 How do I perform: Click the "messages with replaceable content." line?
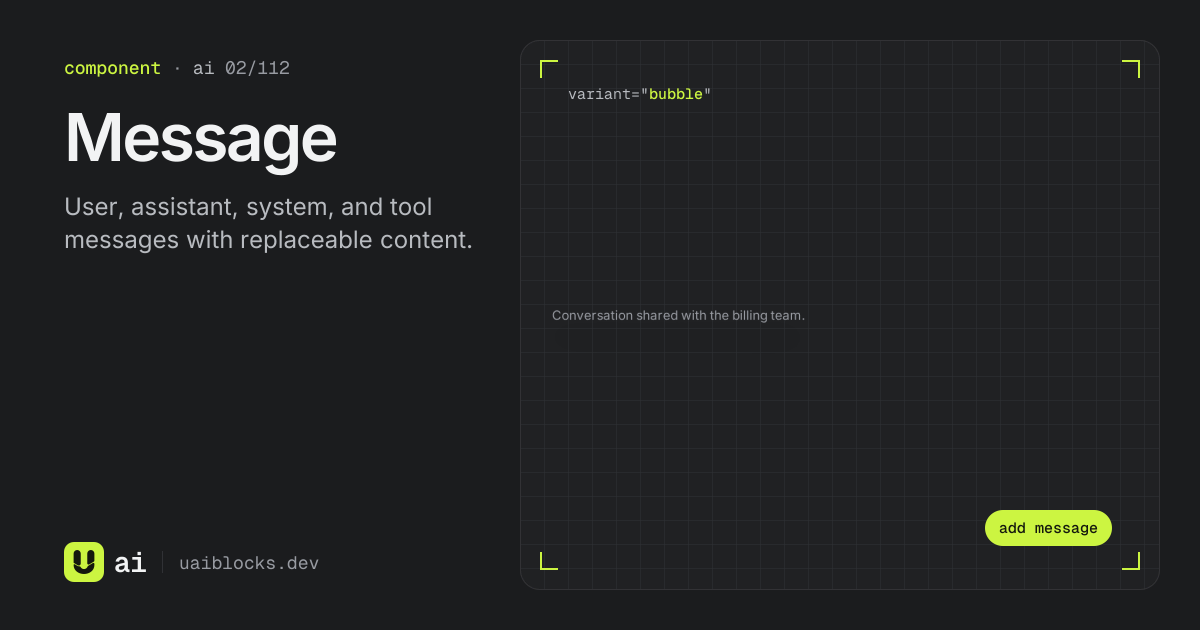[268, 241]
